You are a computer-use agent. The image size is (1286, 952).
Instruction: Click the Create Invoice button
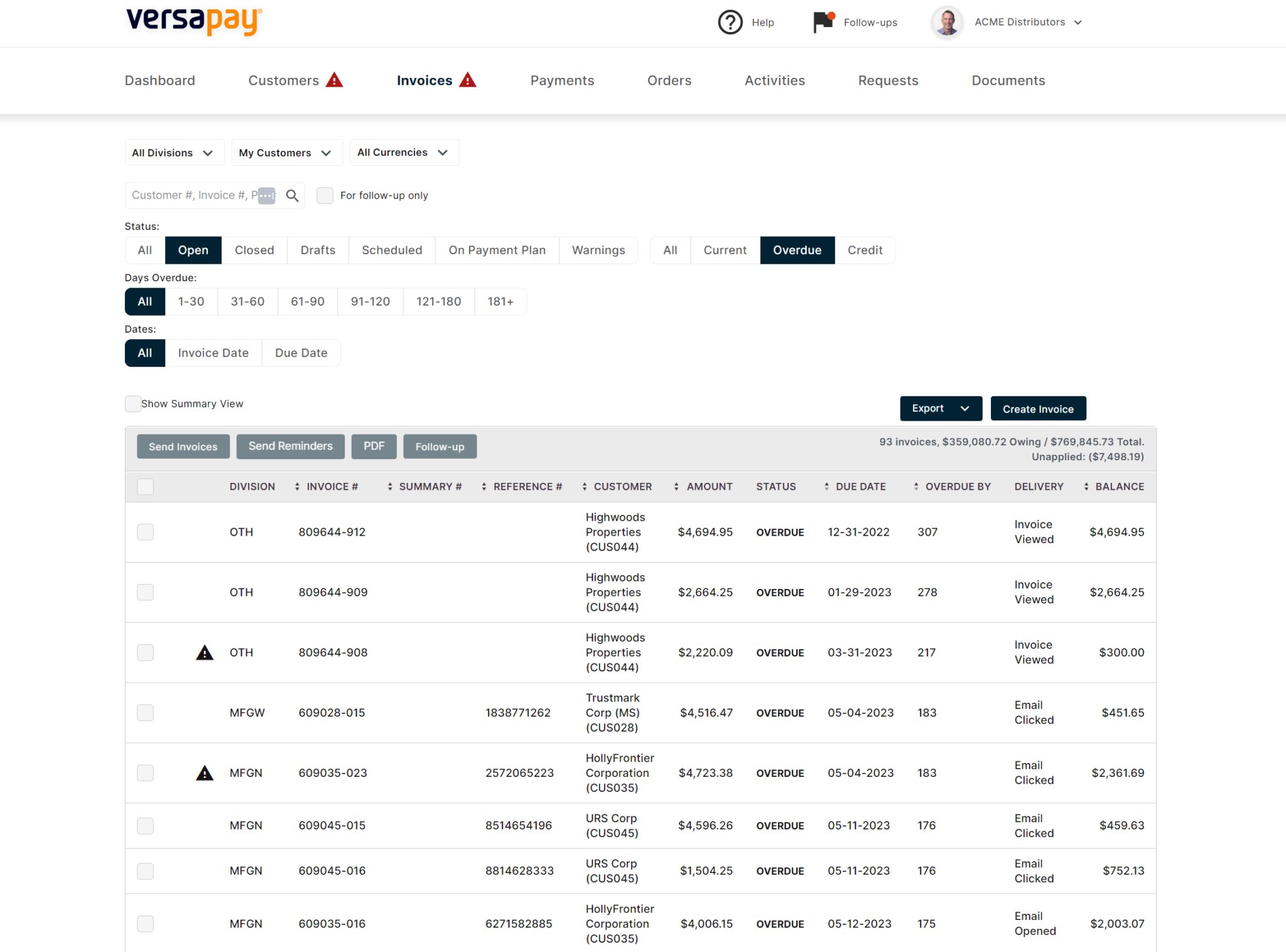pyautogui.click(x=1038, y=408)
